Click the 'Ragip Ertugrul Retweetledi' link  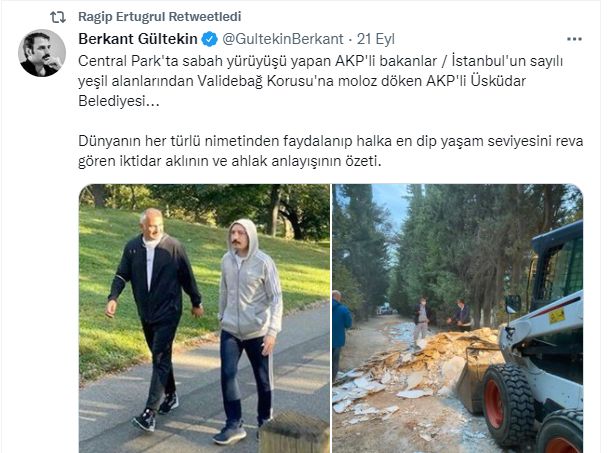pos(160,17)
